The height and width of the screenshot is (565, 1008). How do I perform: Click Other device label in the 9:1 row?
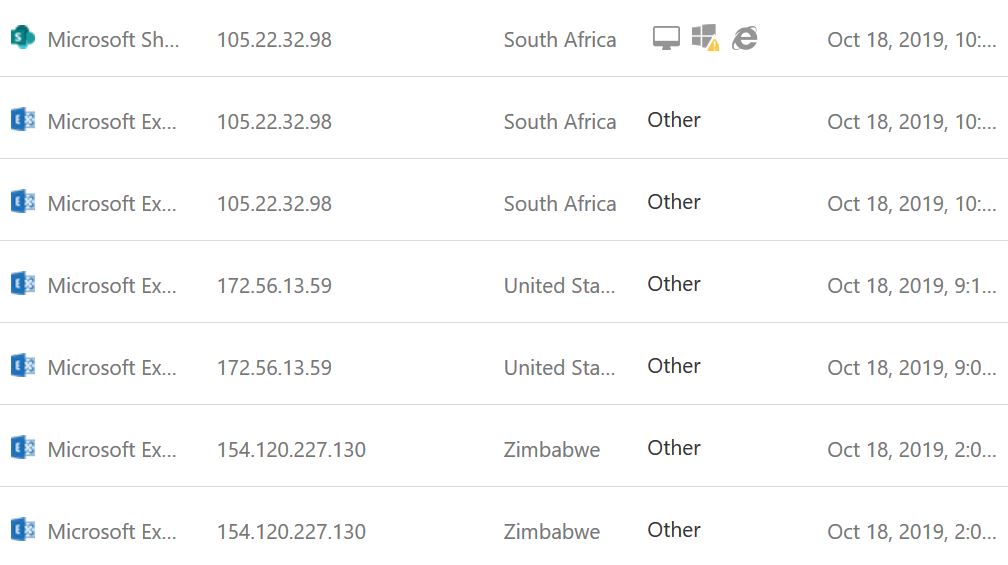(x=673, y=284)
